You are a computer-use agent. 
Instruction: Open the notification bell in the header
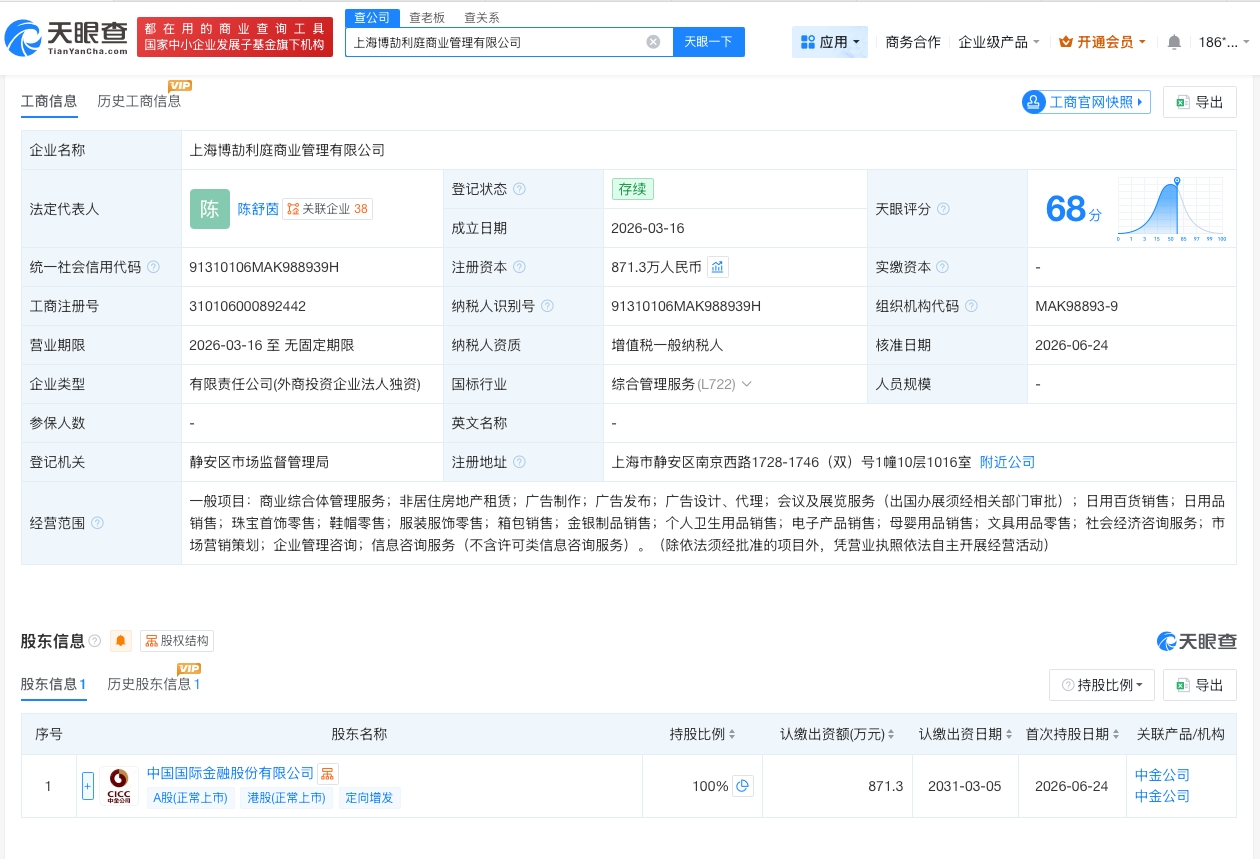tap(1174, 42)
